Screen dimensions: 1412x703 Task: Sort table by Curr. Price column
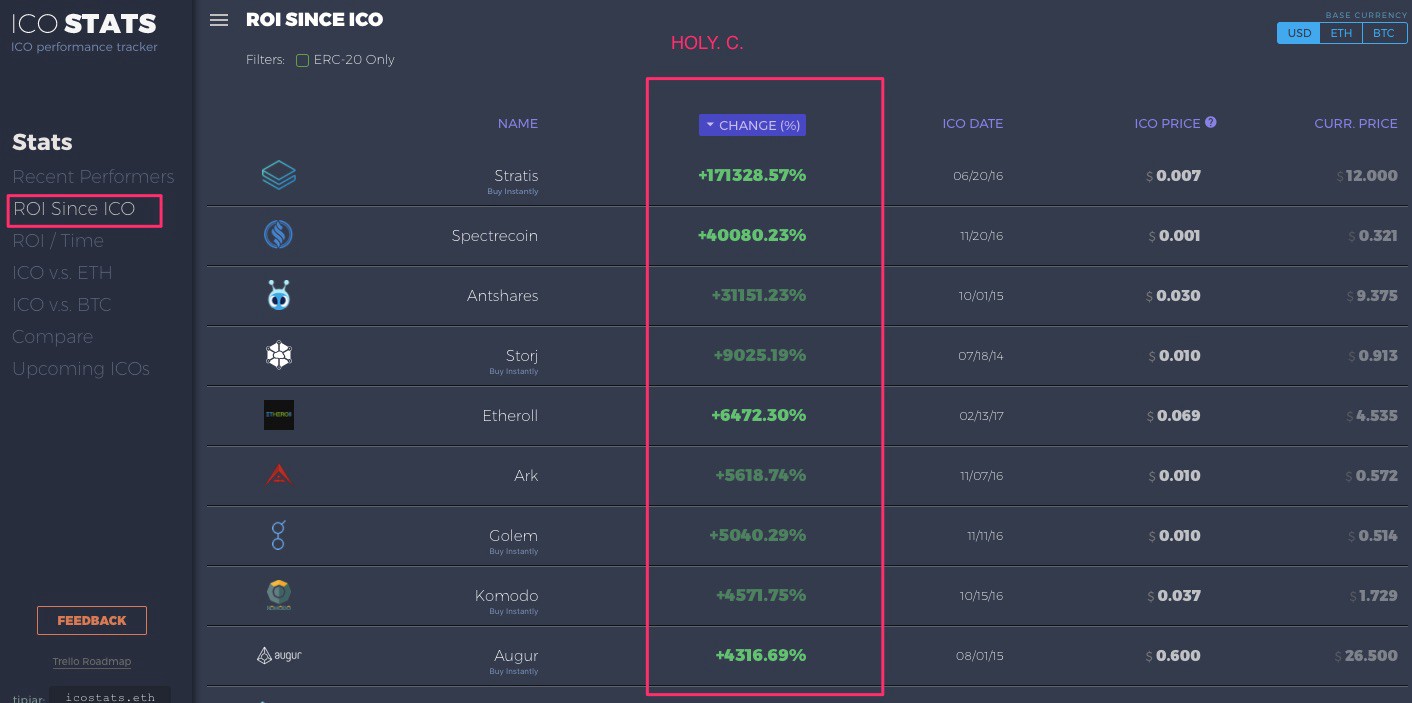tap(1355, 124)
